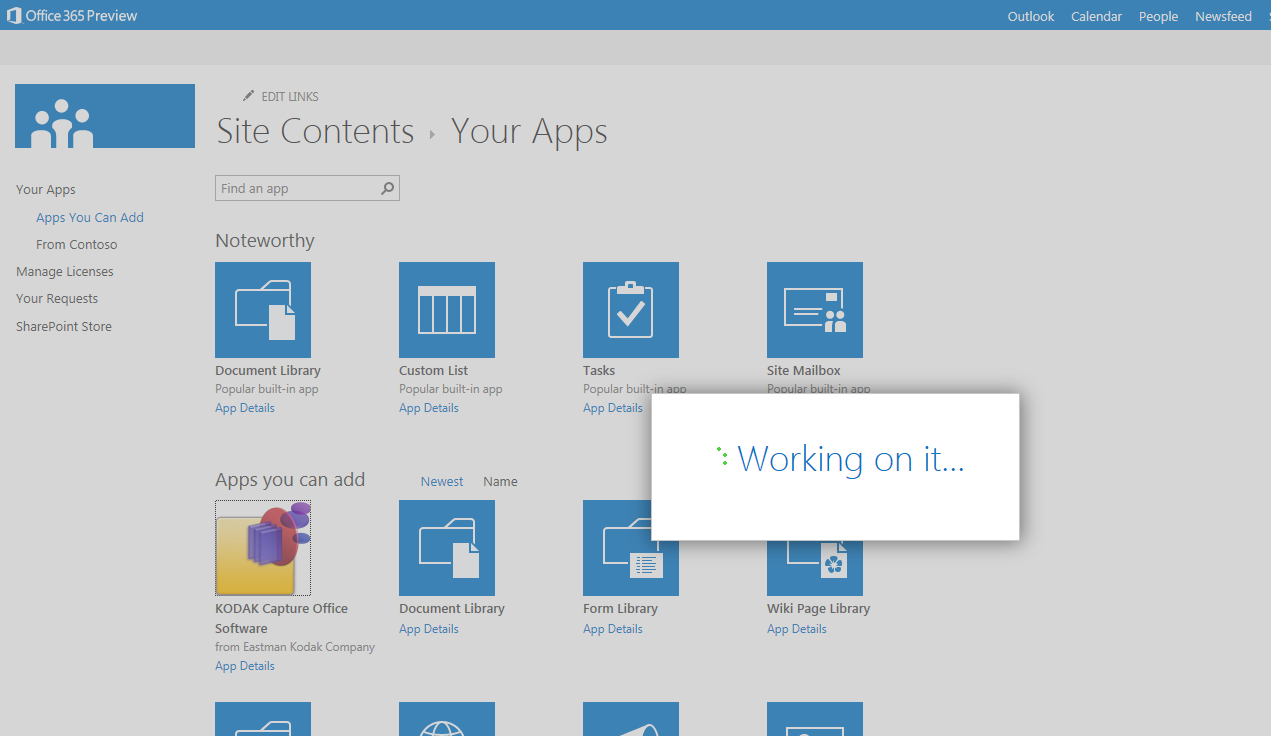Viewport: 1271px width, 736px height.
Task: Click the KODAK Capture Office Software icon
Action: point(263,548)
